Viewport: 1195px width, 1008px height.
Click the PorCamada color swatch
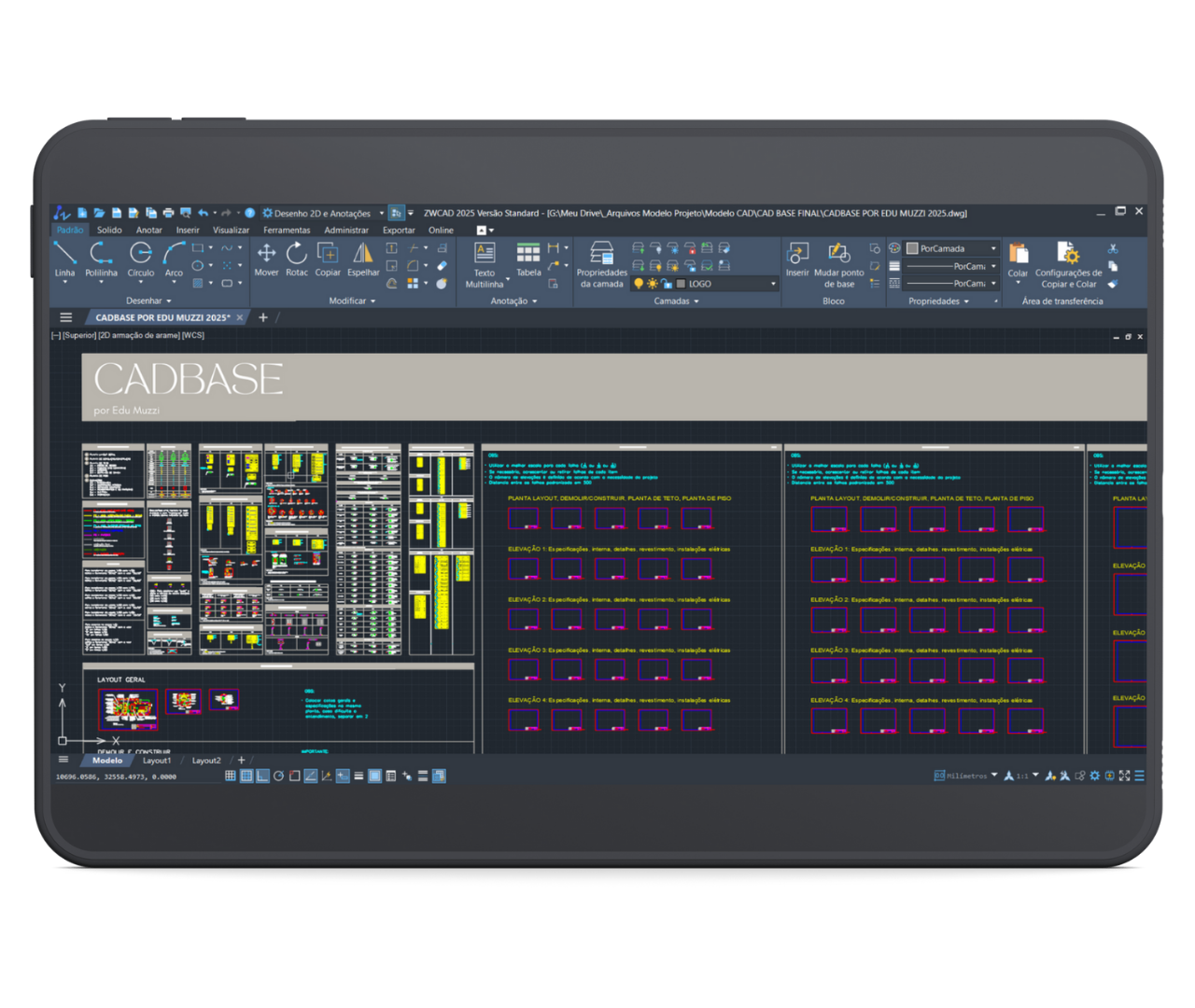912,248
